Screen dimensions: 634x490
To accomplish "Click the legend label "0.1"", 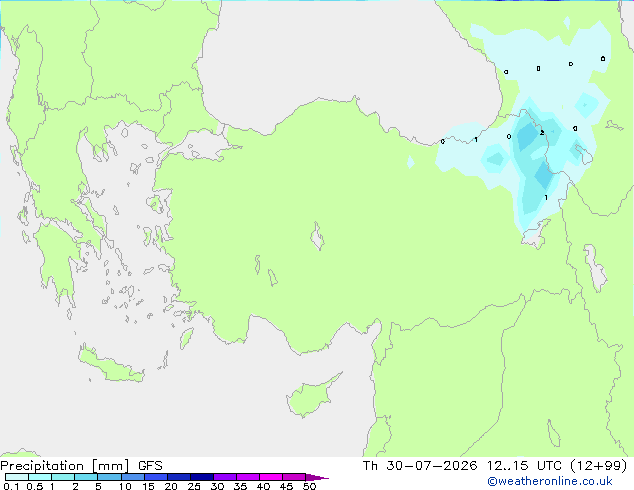I will click(11, 486).
